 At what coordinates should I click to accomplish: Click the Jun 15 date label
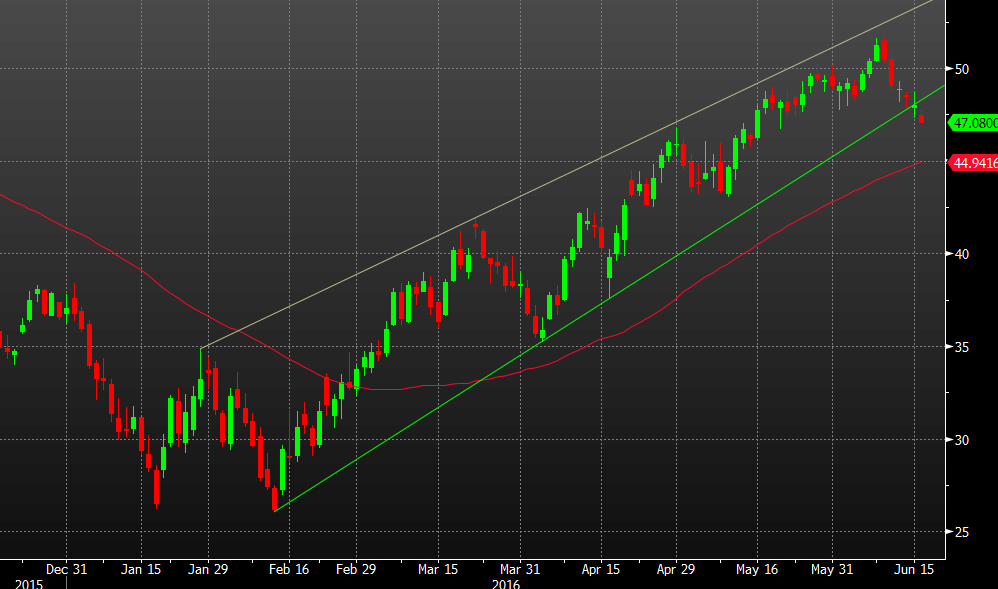click(x=914, y=569)
